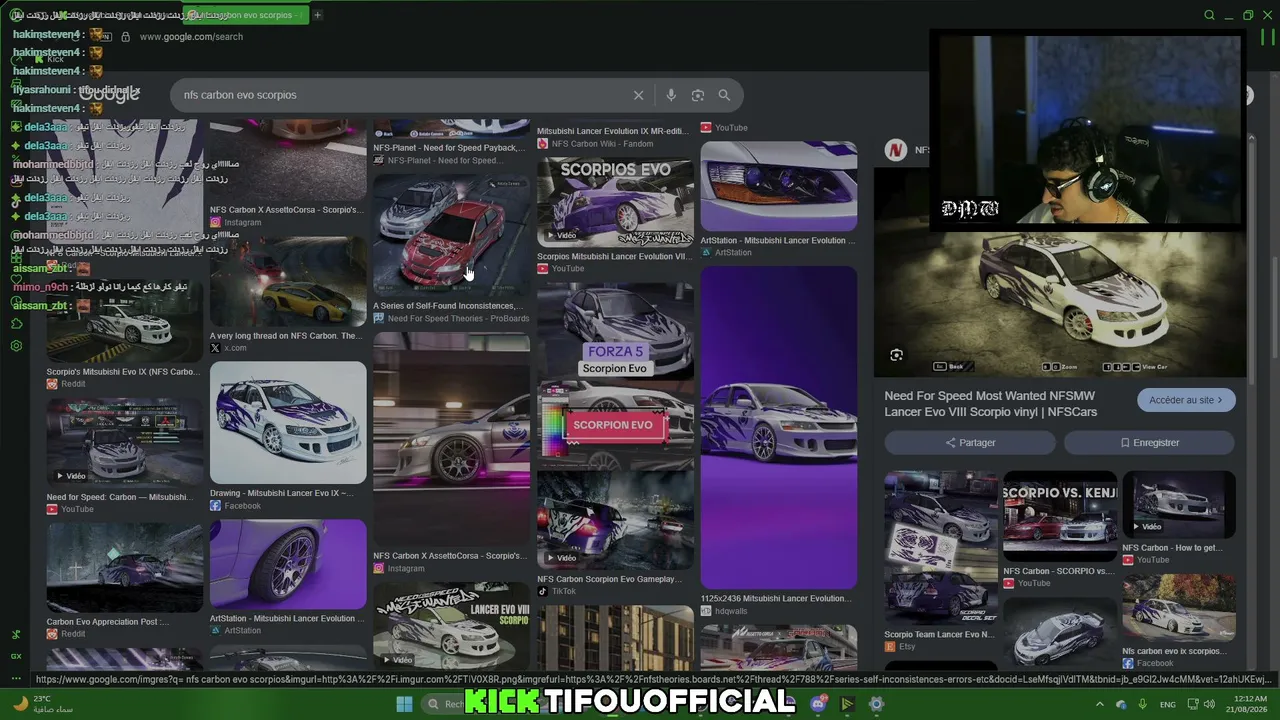Open 'NFS Carbon - How to get...' video thumbnail
Viewport: 1280px width, 720px height.
pyautogui.click(x=1179, y=505)
